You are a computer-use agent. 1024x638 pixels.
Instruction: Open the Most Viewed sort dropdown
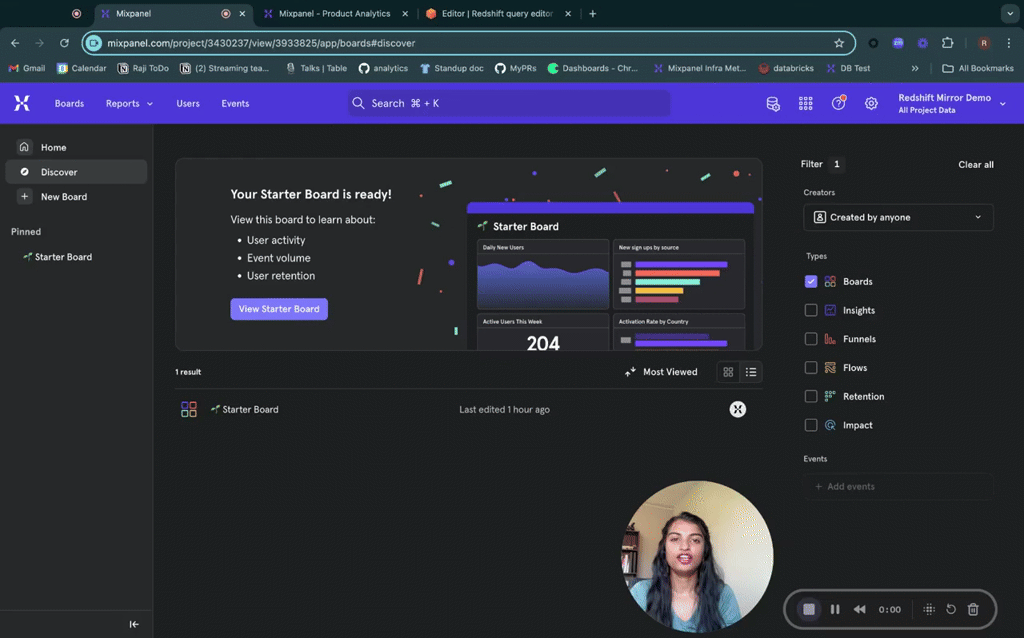[x=661, y=372]
